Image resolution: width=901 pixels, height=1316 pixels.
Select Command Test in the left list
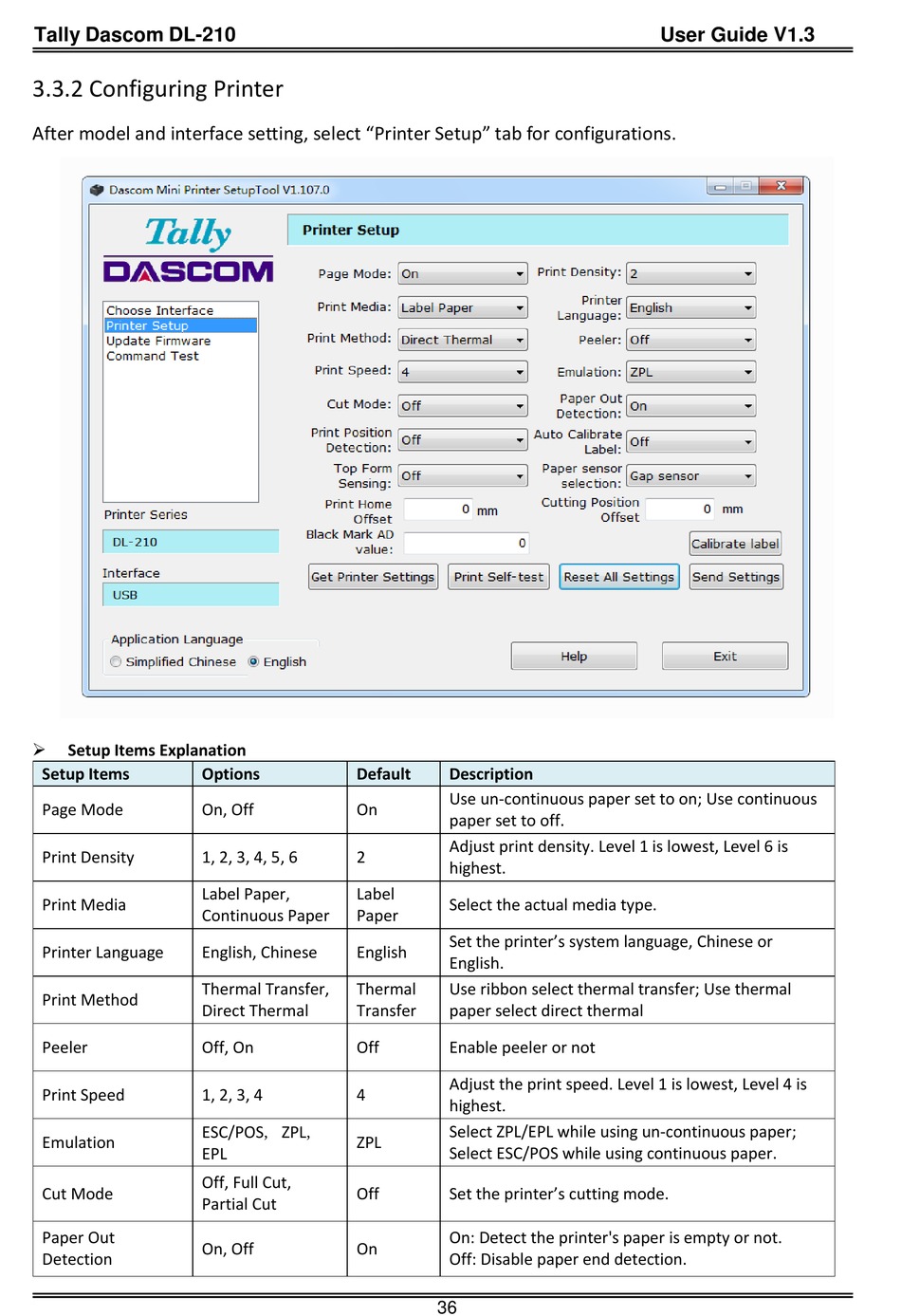pos(180,356)
